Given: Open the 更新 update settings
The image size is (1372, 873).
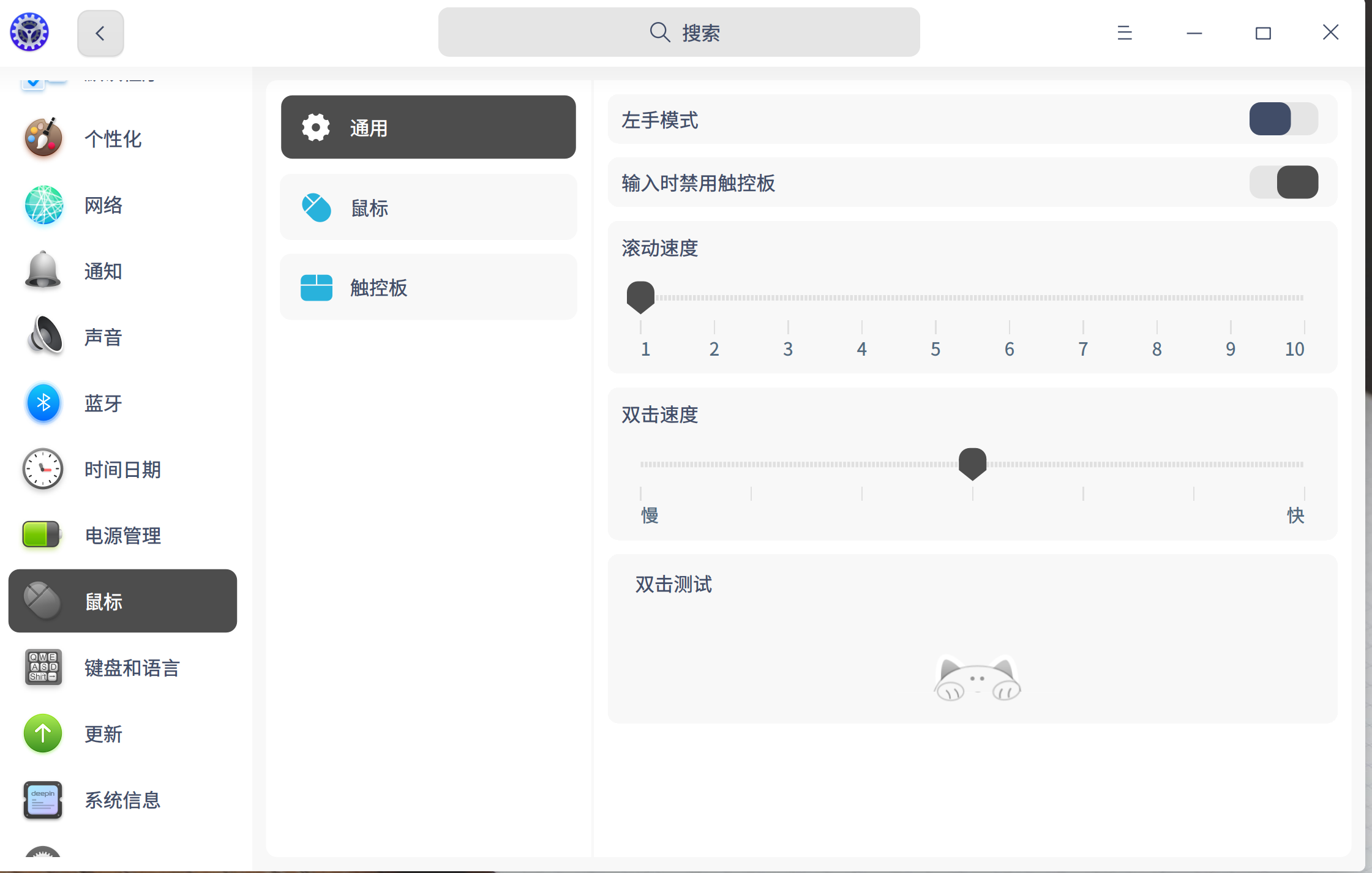Looking at the screenshot, I should pyautogui.click(x=103, y=734).
